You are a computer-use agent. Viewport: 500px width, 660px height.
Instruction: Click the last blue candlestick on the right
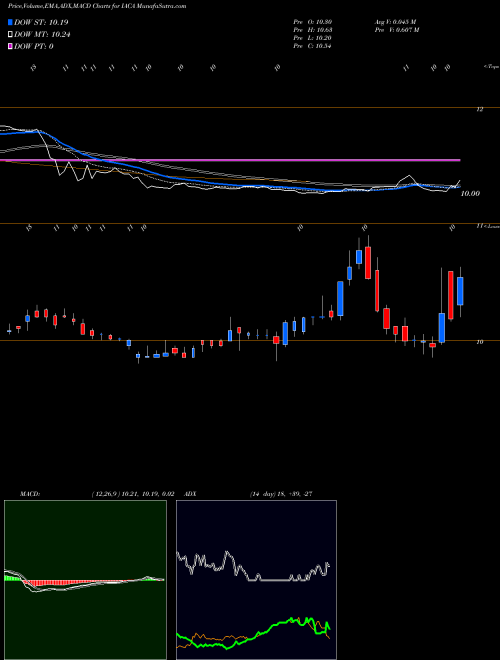click(x=460, y=290)
